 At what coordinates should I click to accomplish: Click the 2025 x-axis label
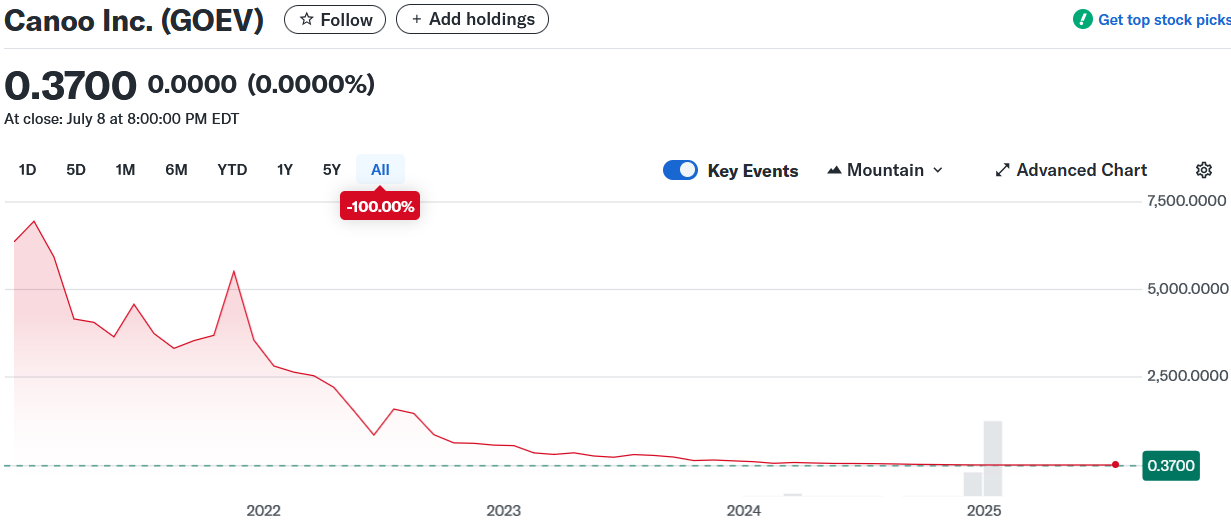coord(985,511)
